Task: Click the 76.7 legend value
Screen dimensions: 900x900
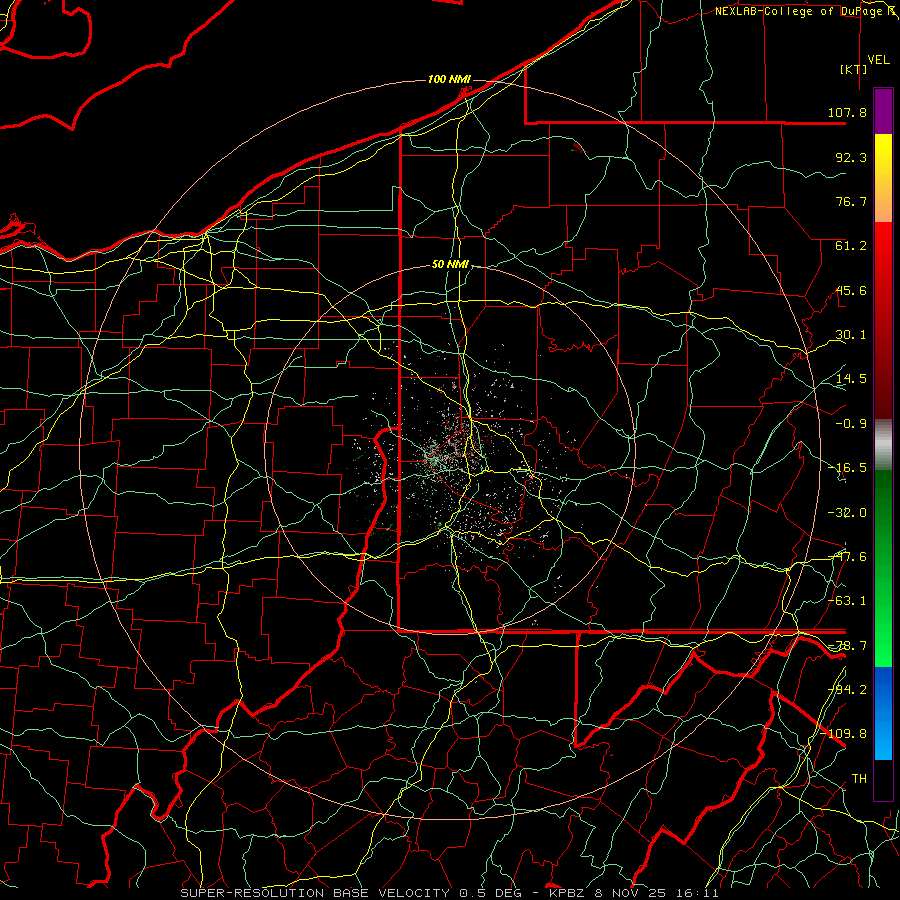Action: click(851, 201)
